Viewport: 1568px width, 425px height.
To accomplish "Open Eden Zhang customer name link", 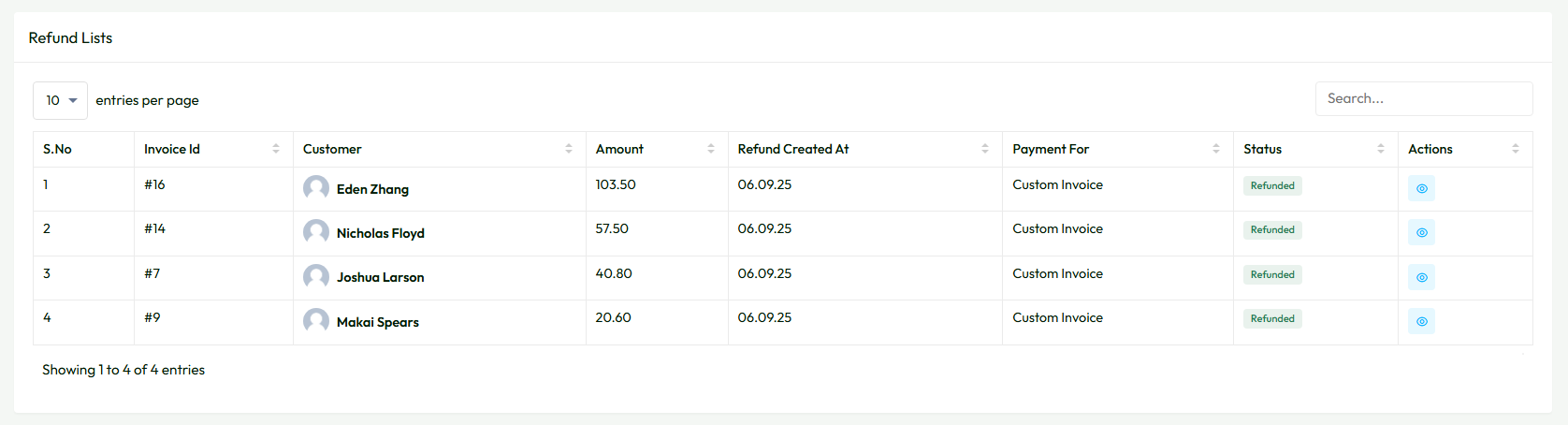I will (372, 189).
